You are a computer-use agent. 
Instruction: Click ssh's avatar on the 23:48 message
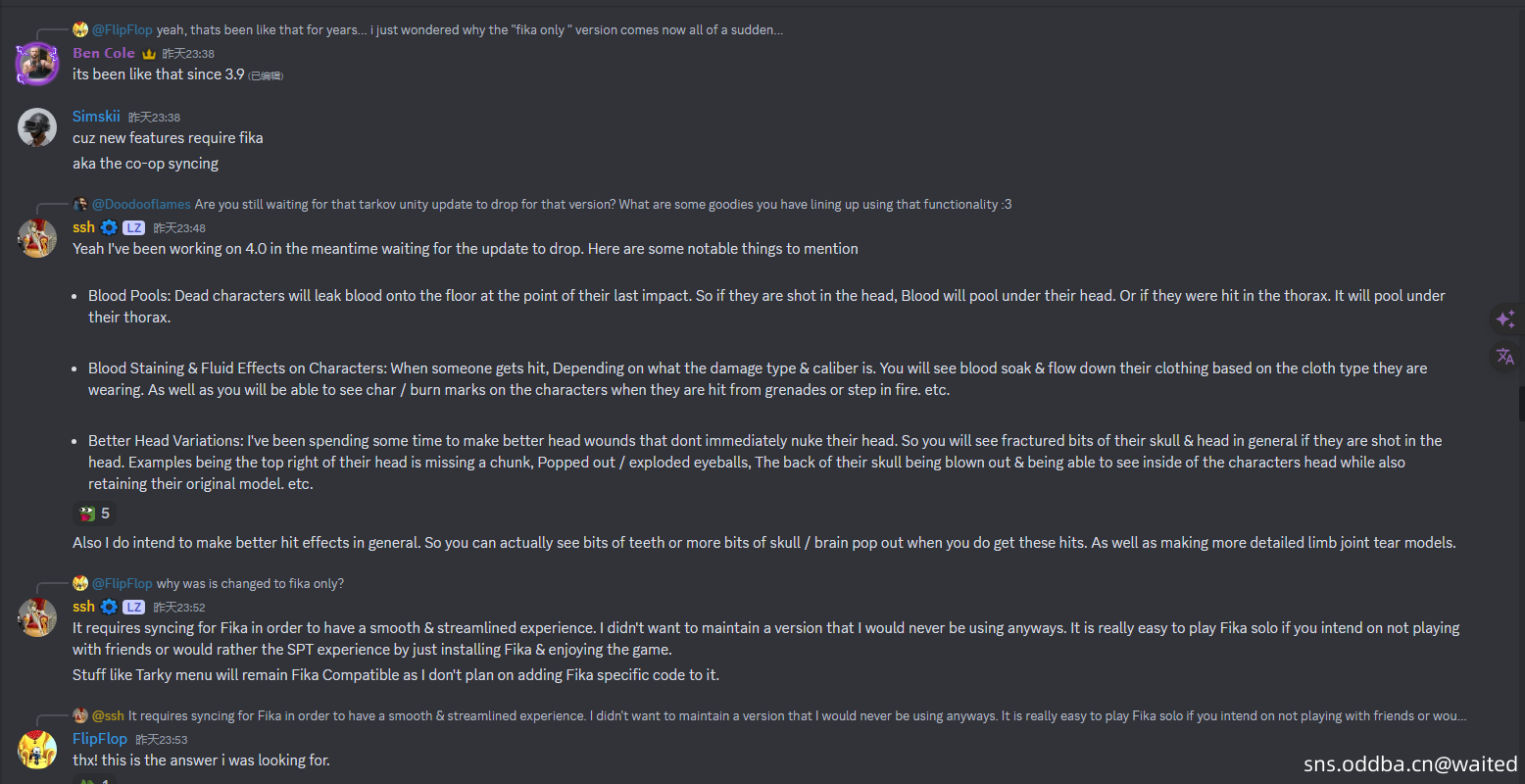point(37,238)
